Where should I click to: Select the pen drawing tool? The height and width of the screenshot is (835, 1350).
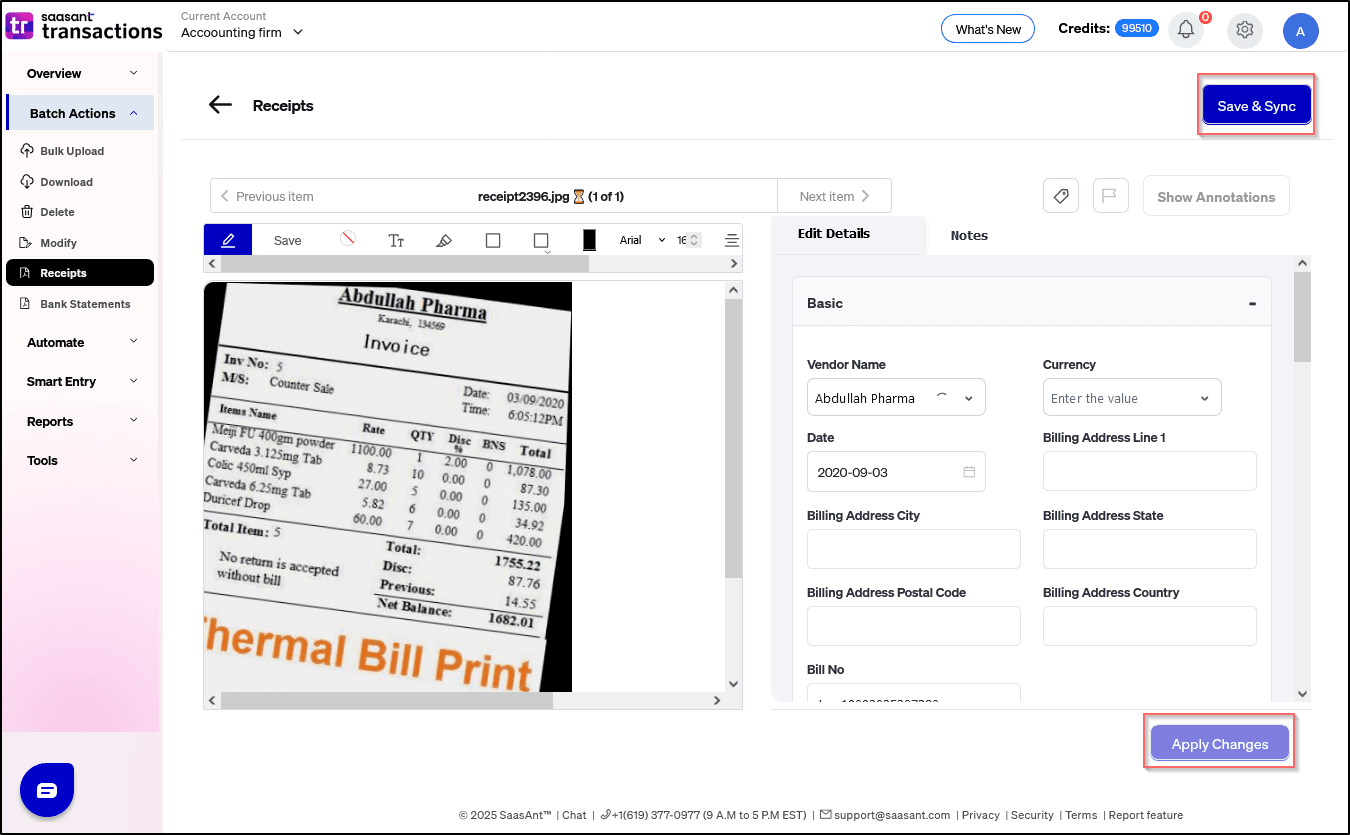click(x=228, y=240)
